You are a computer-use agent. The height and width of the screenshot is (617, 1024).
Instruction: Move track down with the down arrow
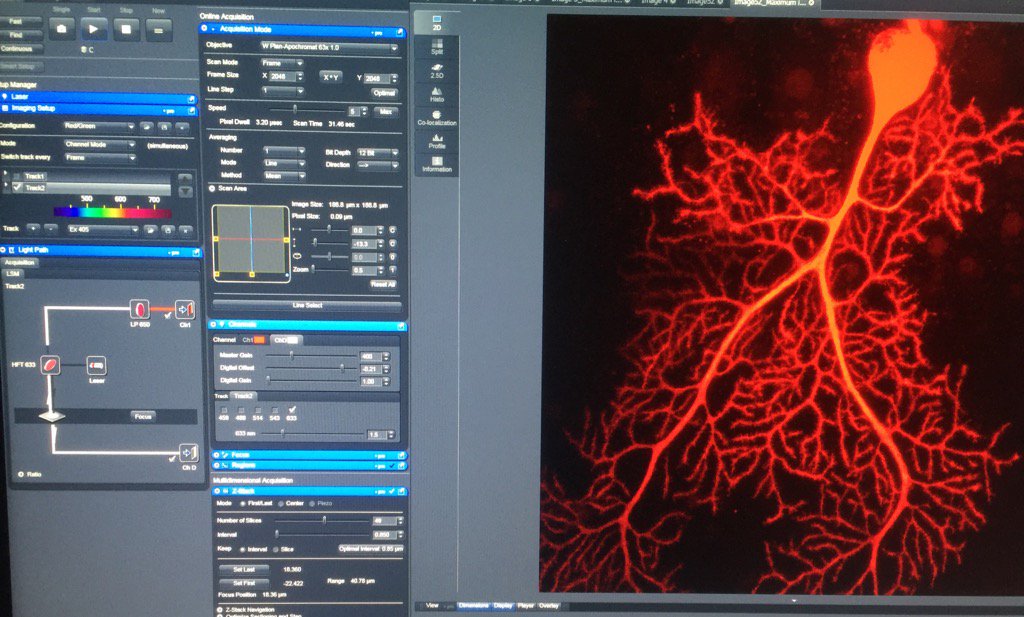(x=185, y=191)
